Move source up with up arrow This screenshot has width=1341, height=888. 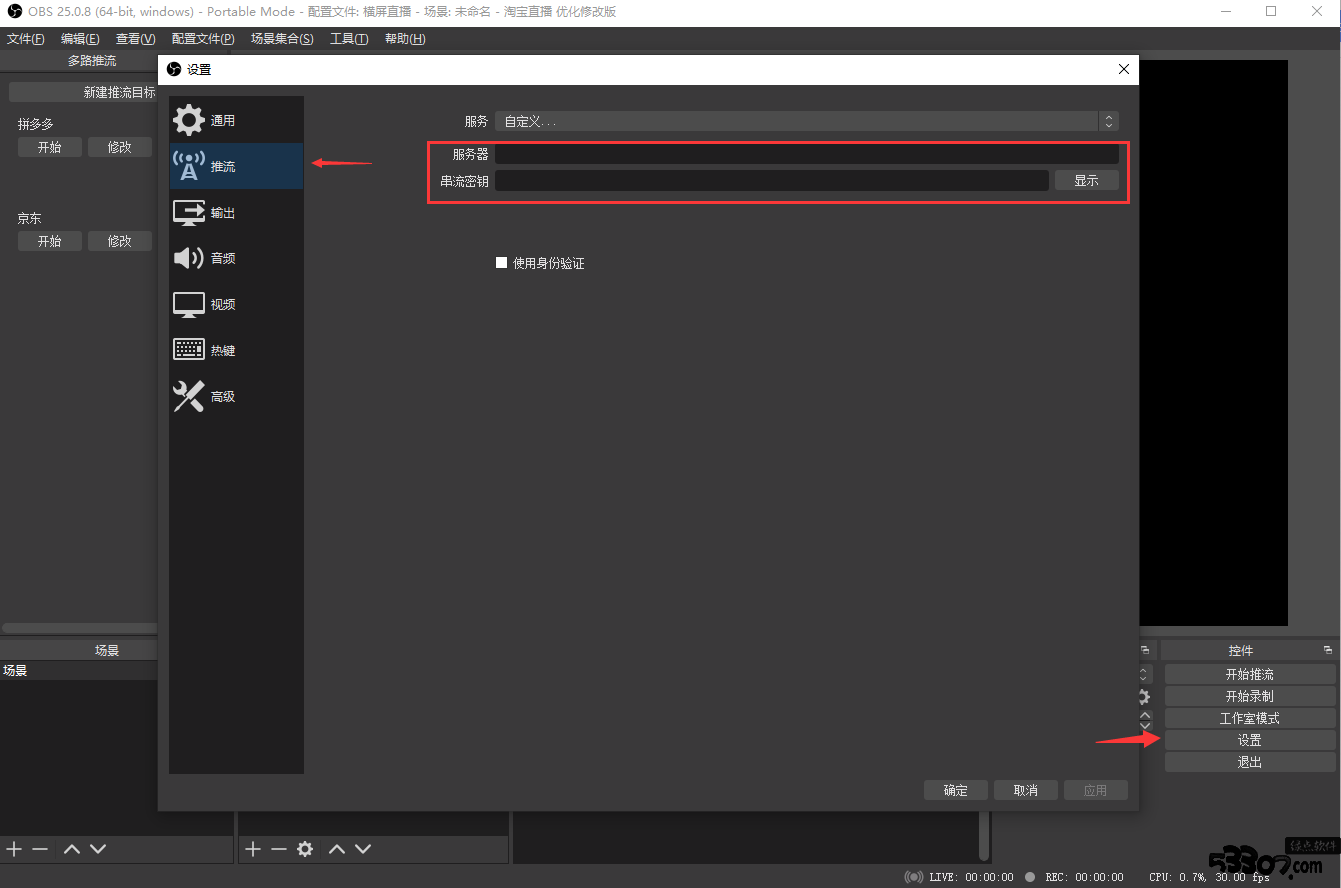(x=337, y=849)
